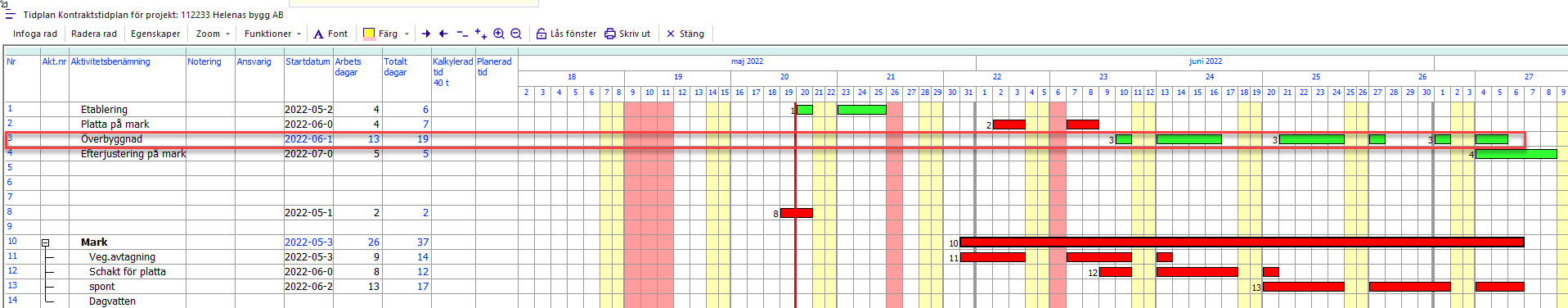The image size is (1568, 308).
Task: Close the schedule with Stäng
Action: pyautogui.click(x=685, y=34)
